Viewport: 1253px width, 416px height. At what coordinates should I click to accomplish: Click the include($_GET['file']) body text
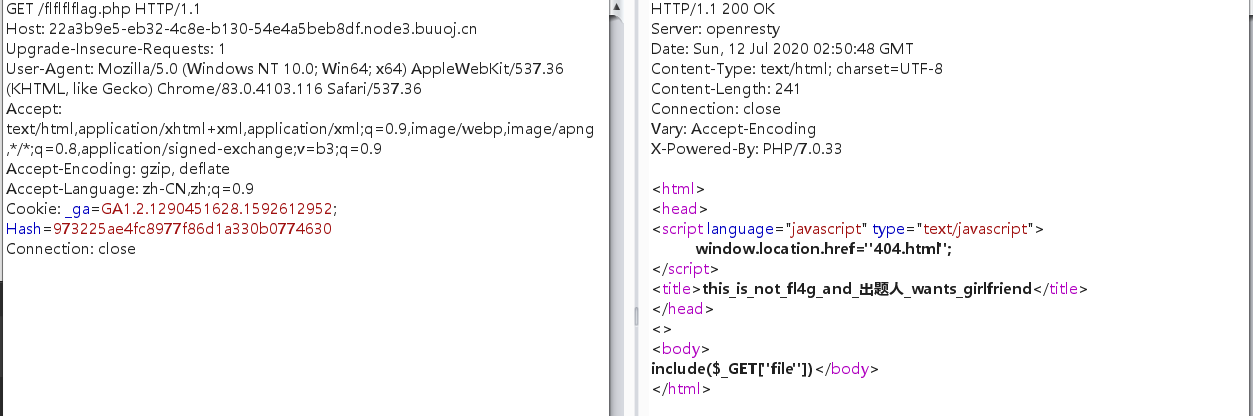[x=732, y=369]
